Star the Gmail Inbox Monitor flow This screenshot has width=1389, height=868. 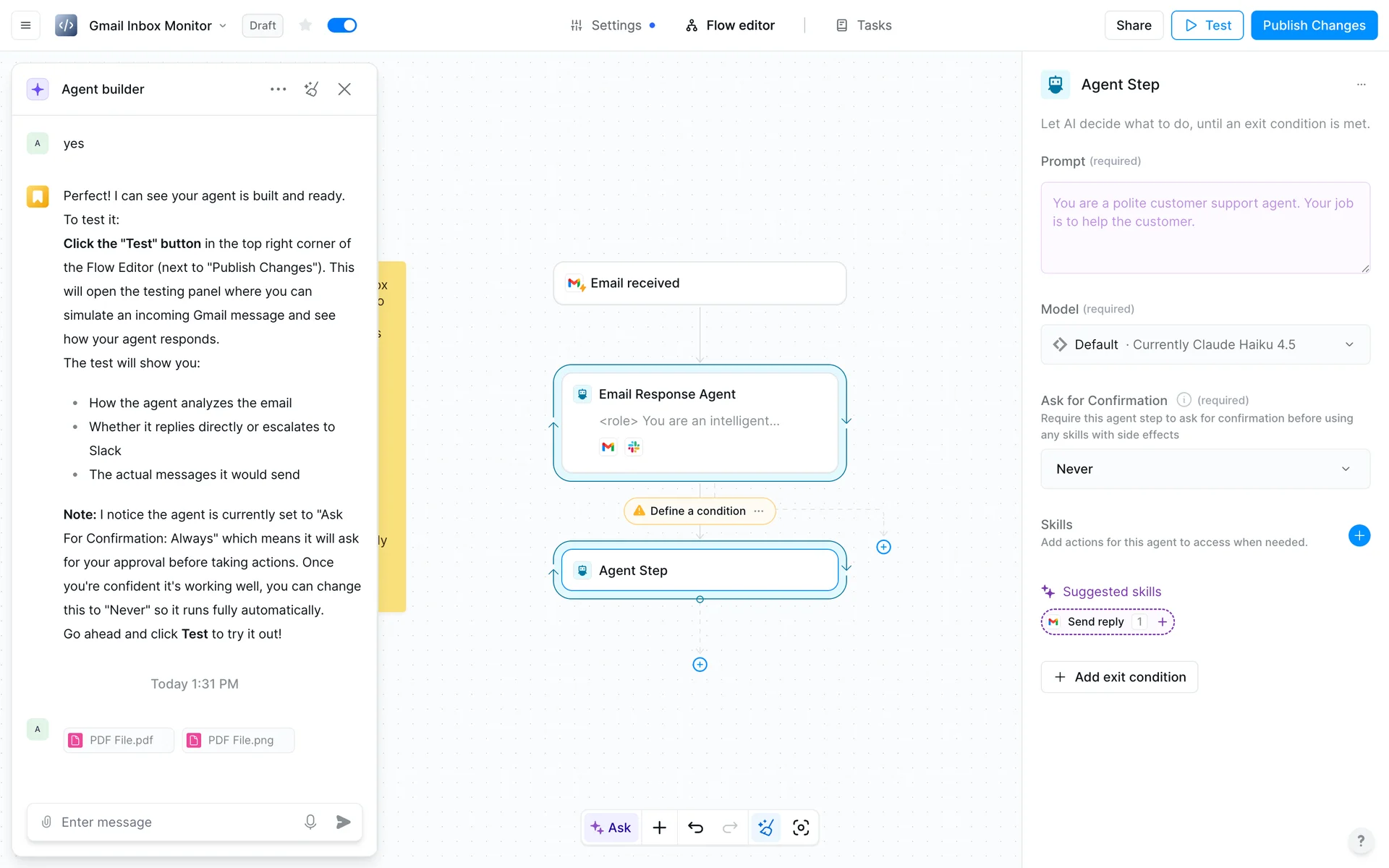pyautogui.click(x=305, y=25)
